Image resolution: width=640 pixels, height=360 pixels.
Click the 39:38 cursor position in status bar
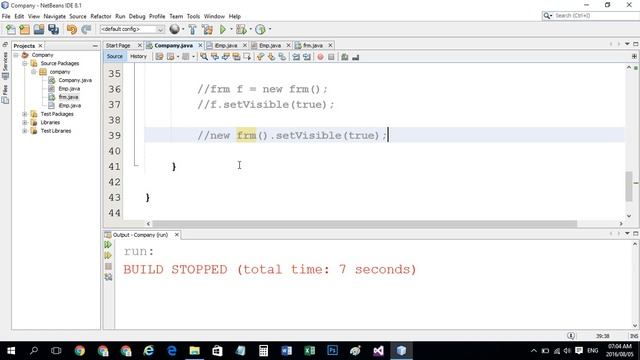pos(602,336)
